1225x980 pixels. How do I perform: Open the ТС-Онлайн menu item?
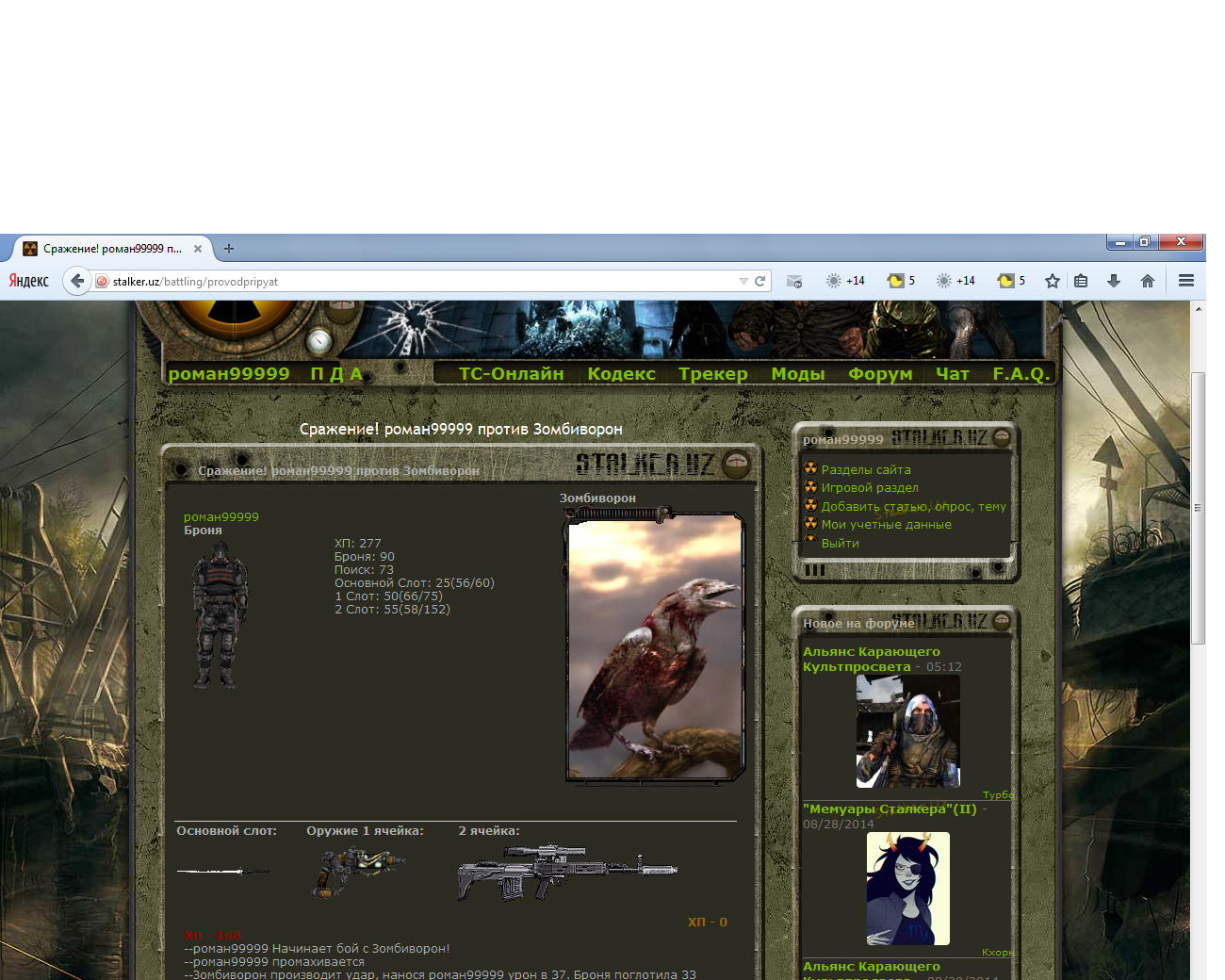pyautogui.click(x=511, y=374)
